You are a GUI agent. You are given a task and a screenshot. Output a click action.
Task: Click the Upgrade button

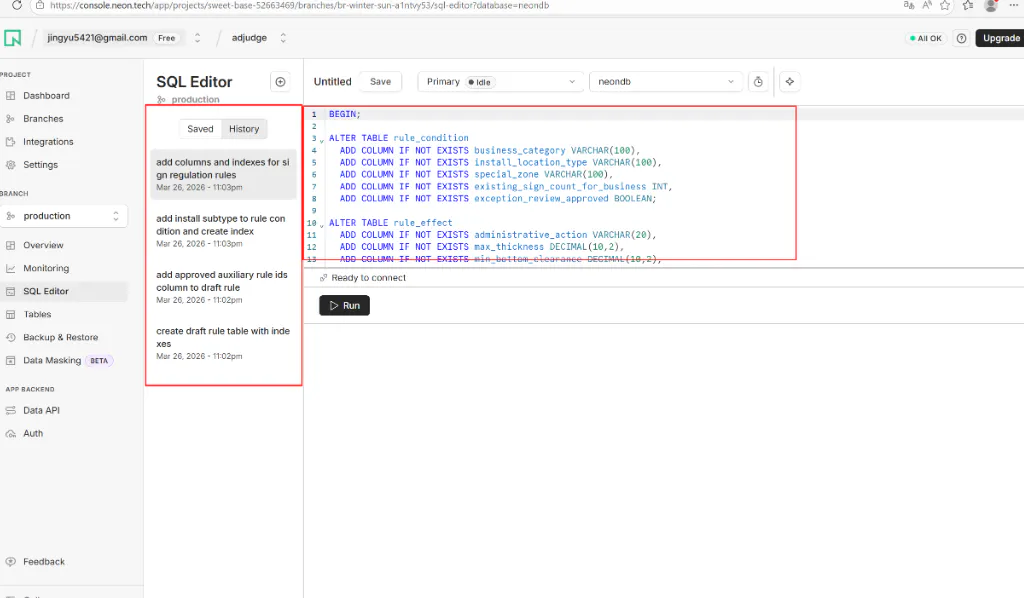coord(1000,38)
